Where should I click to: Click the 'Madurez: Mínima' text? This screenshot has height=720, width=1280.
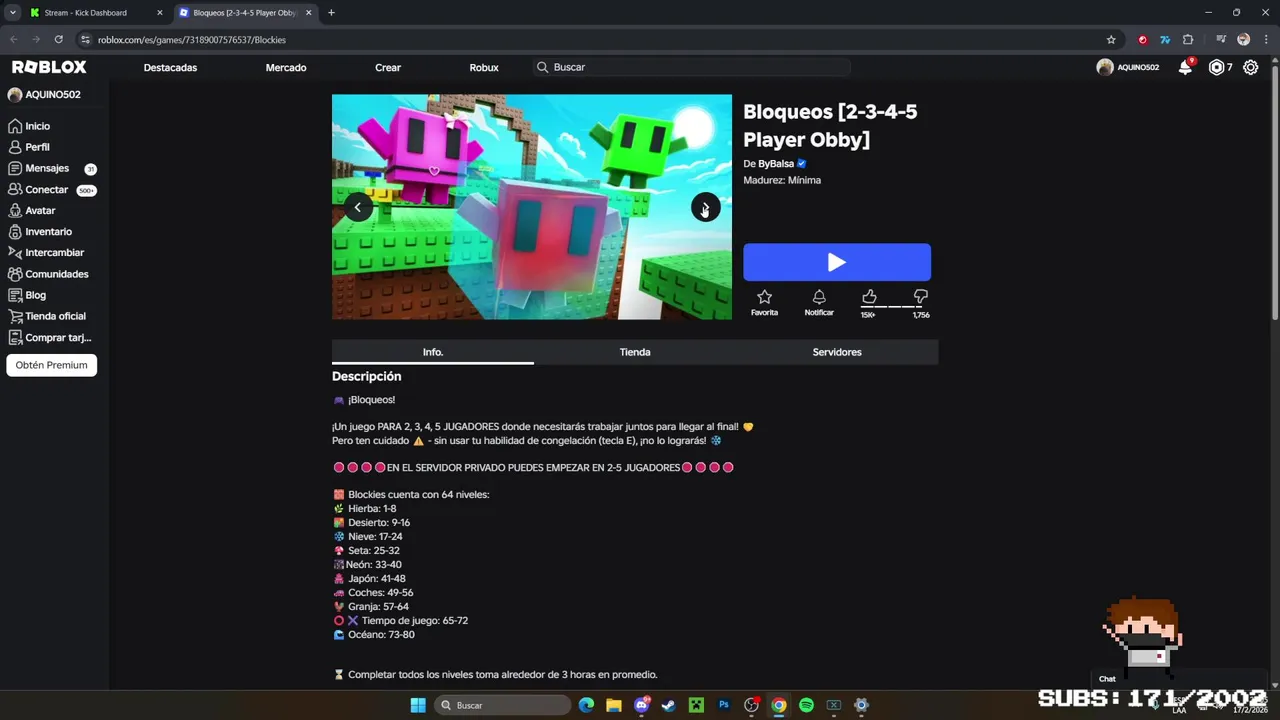[x=782, y=180]
